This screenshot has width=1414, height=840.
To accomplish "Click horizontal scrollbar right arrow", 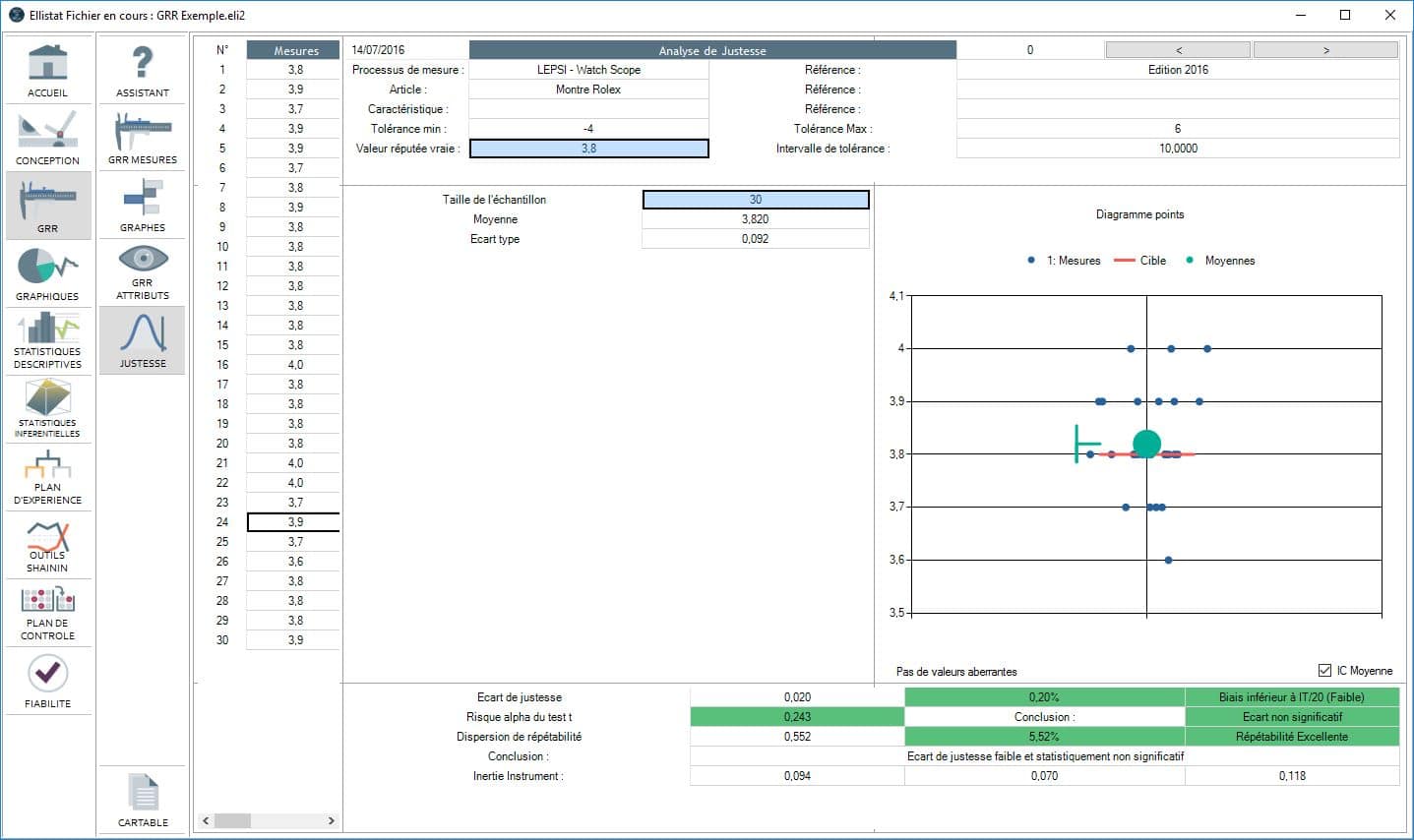I will (331, 820).
